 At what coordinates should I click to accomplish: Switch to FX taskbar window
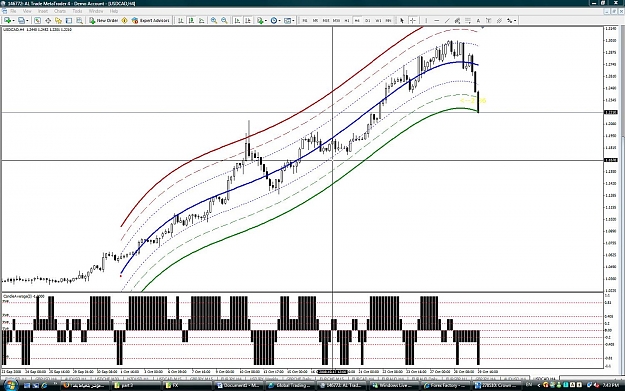click(x=187, y=385)
